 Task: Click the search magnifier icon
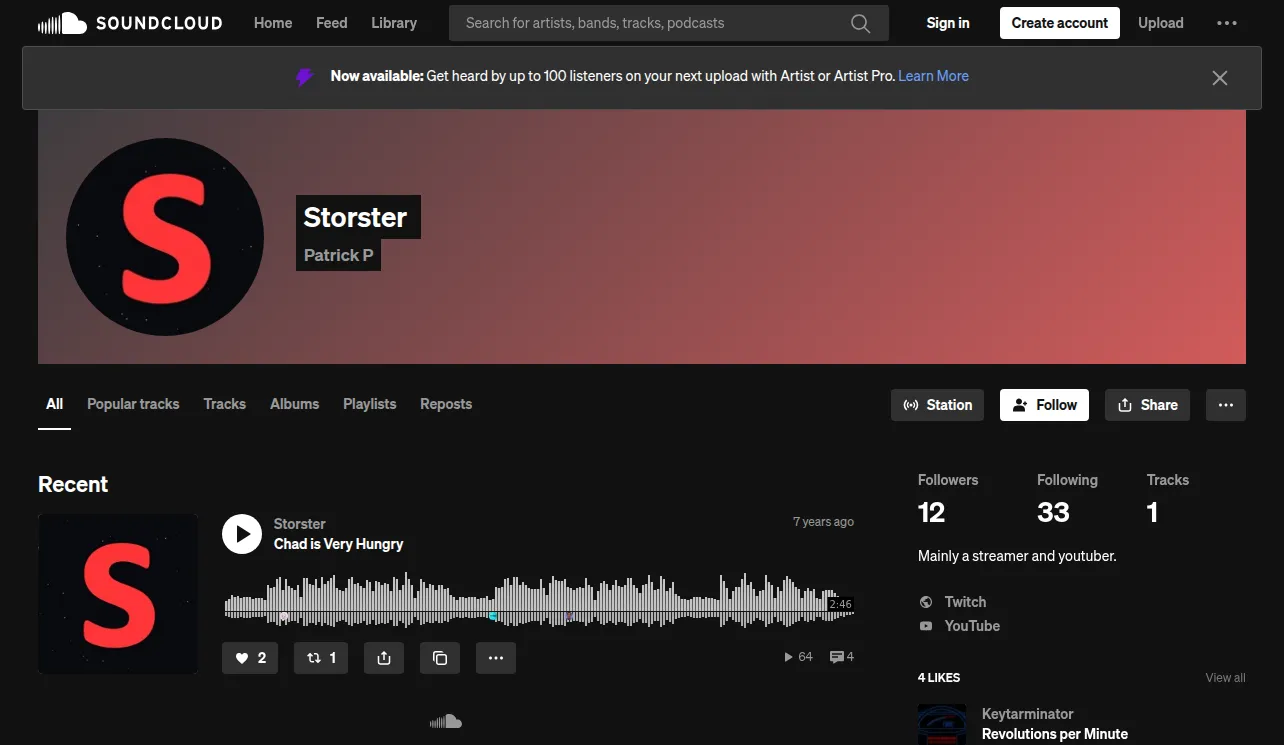(x=860, y=23)
